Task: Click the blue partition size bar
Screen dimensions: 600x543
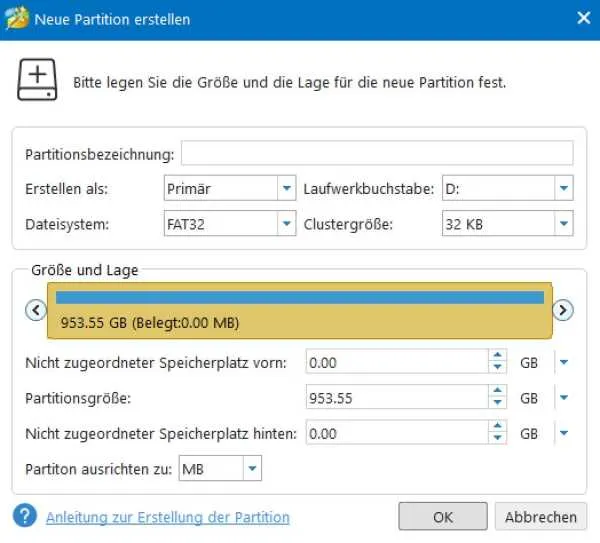Action: click(x=300, y=297)
